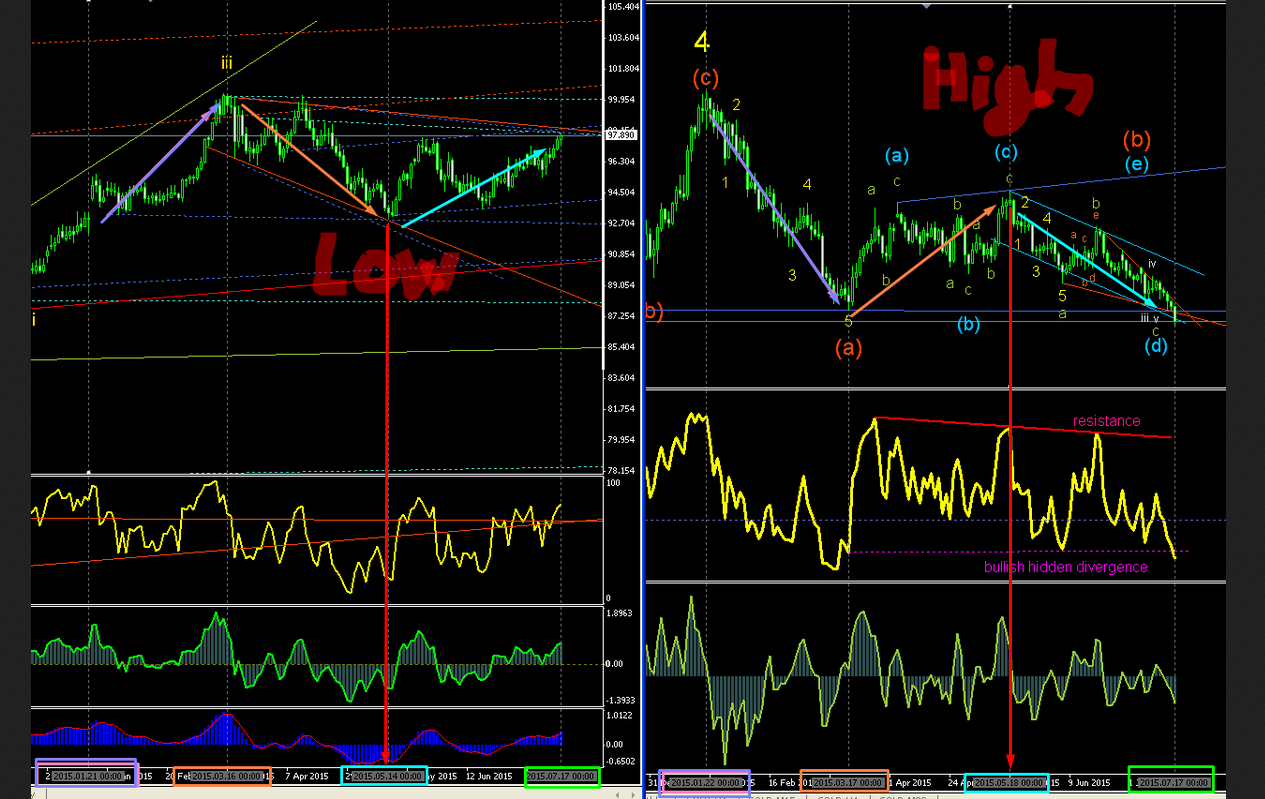Click the 2015.03.17 00:00 date label

point(848,782)
